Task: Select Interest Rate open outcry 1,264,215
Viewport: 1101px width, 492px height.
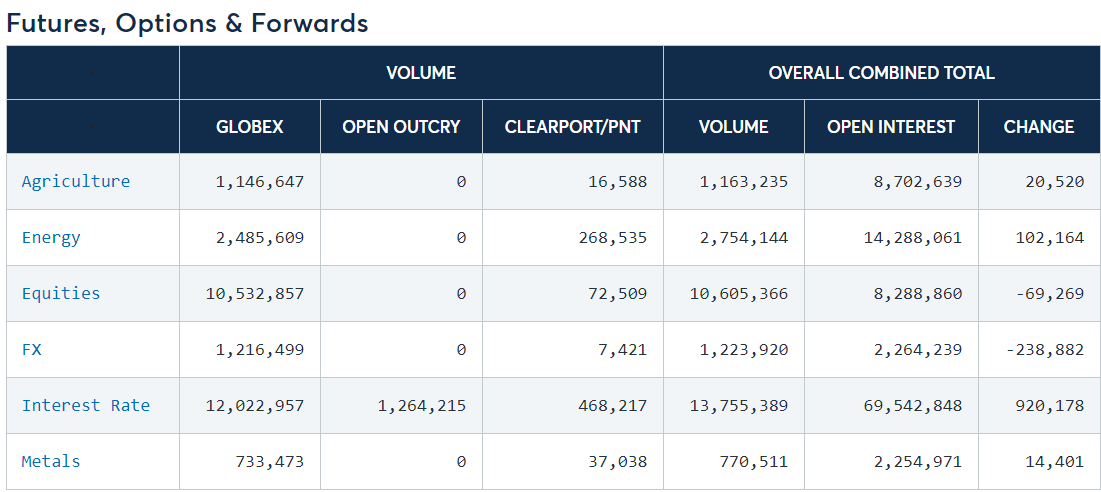Action: click(x=422, y=406)
